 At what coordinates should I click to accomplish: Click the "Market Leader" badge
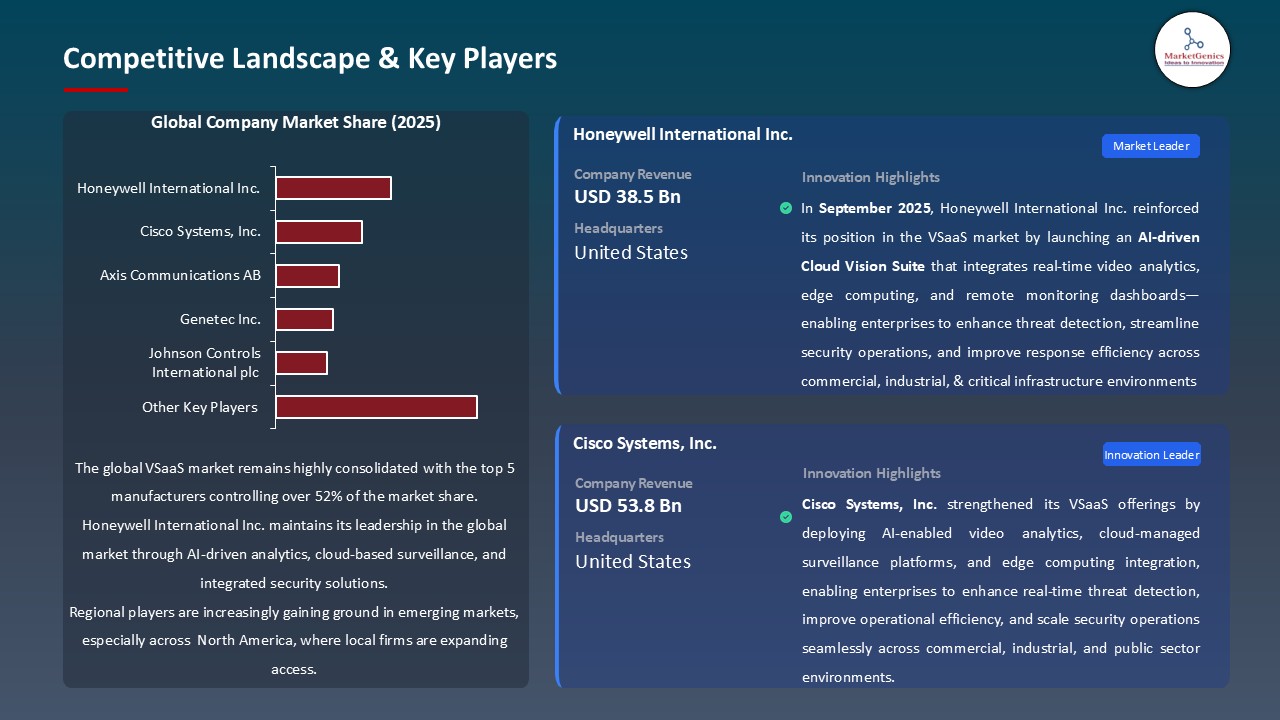tap(1150, 145)
